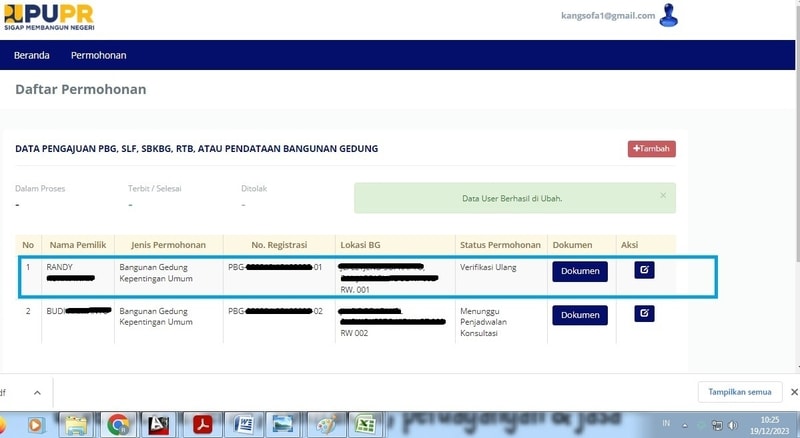Screen dimensions: 800x438
Task: Go to Beranda menu
Action: click(x=32, y=55)
